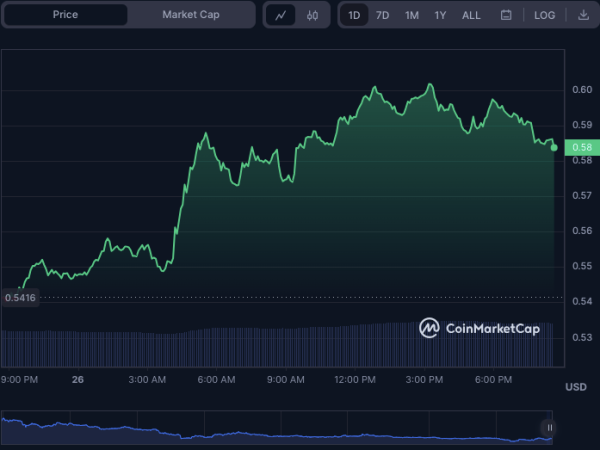This screenshot has width=600, height=450.
Task: Toggle LOG scale on the chart
Action: point(545,15)
